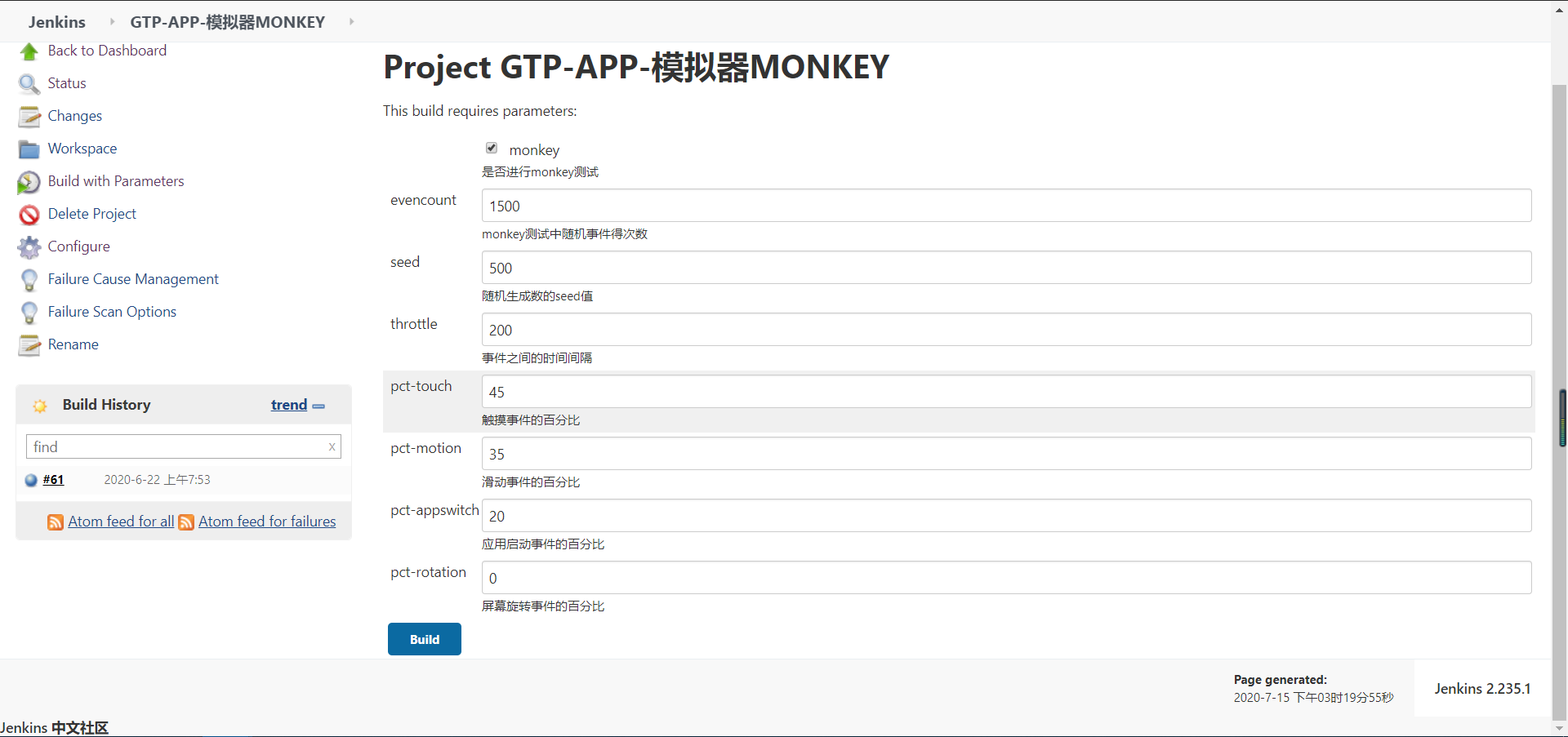The height and width of the screenshot is (737, 1568).
Task: Click the scrollbar down arrow
Action: [1560, 728]
